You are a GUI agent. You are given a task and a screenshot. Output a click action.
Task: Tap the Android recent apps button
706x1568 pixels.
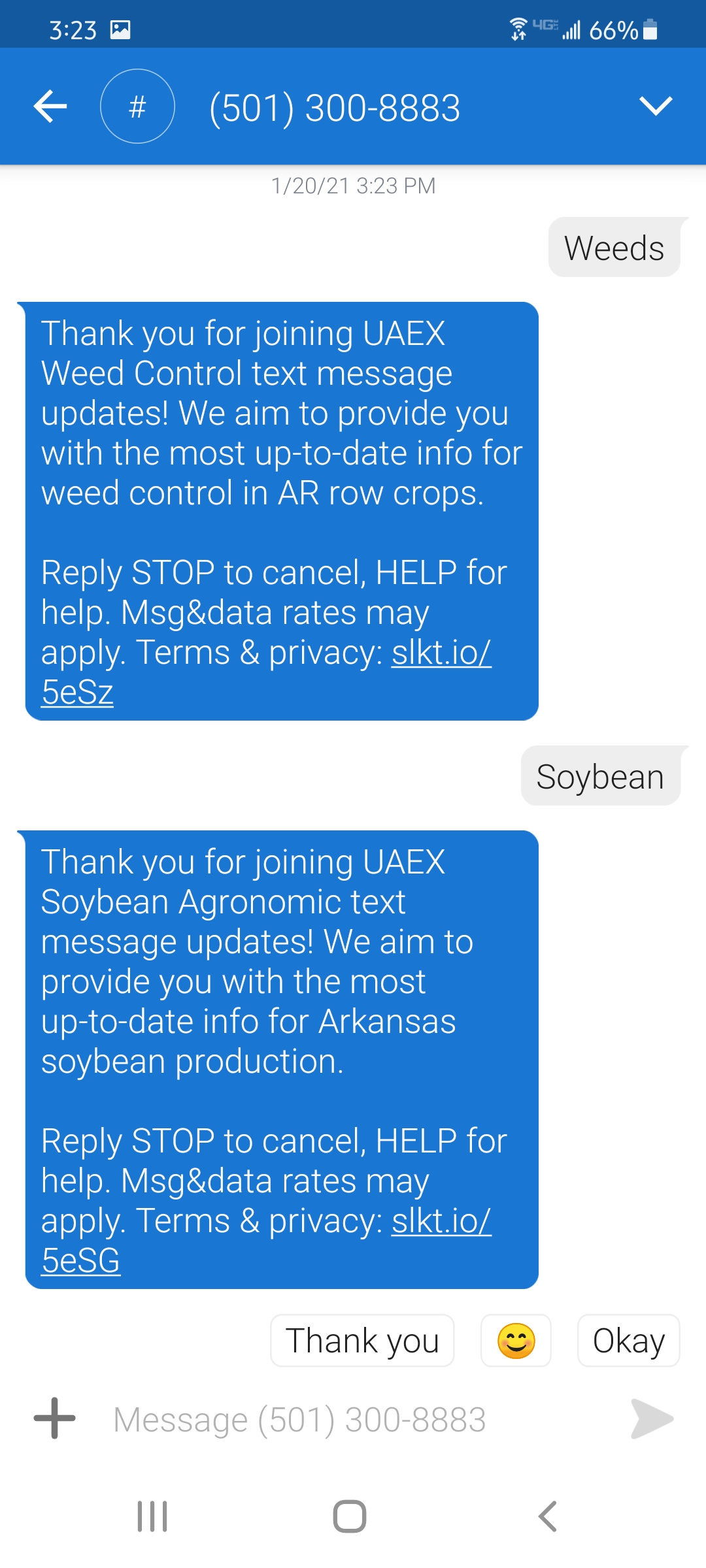152,1516
